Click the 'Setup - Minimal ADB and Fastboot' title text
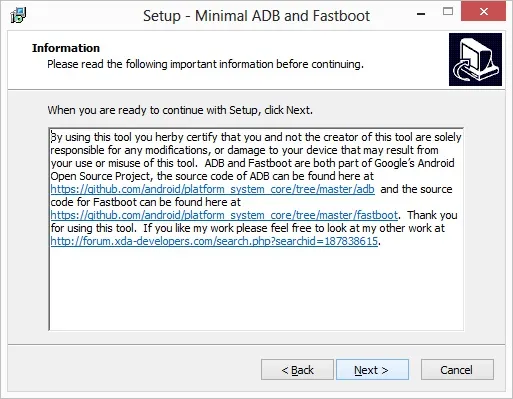The height and width of the screenshot is (399, 513). [x=256, y=16]
